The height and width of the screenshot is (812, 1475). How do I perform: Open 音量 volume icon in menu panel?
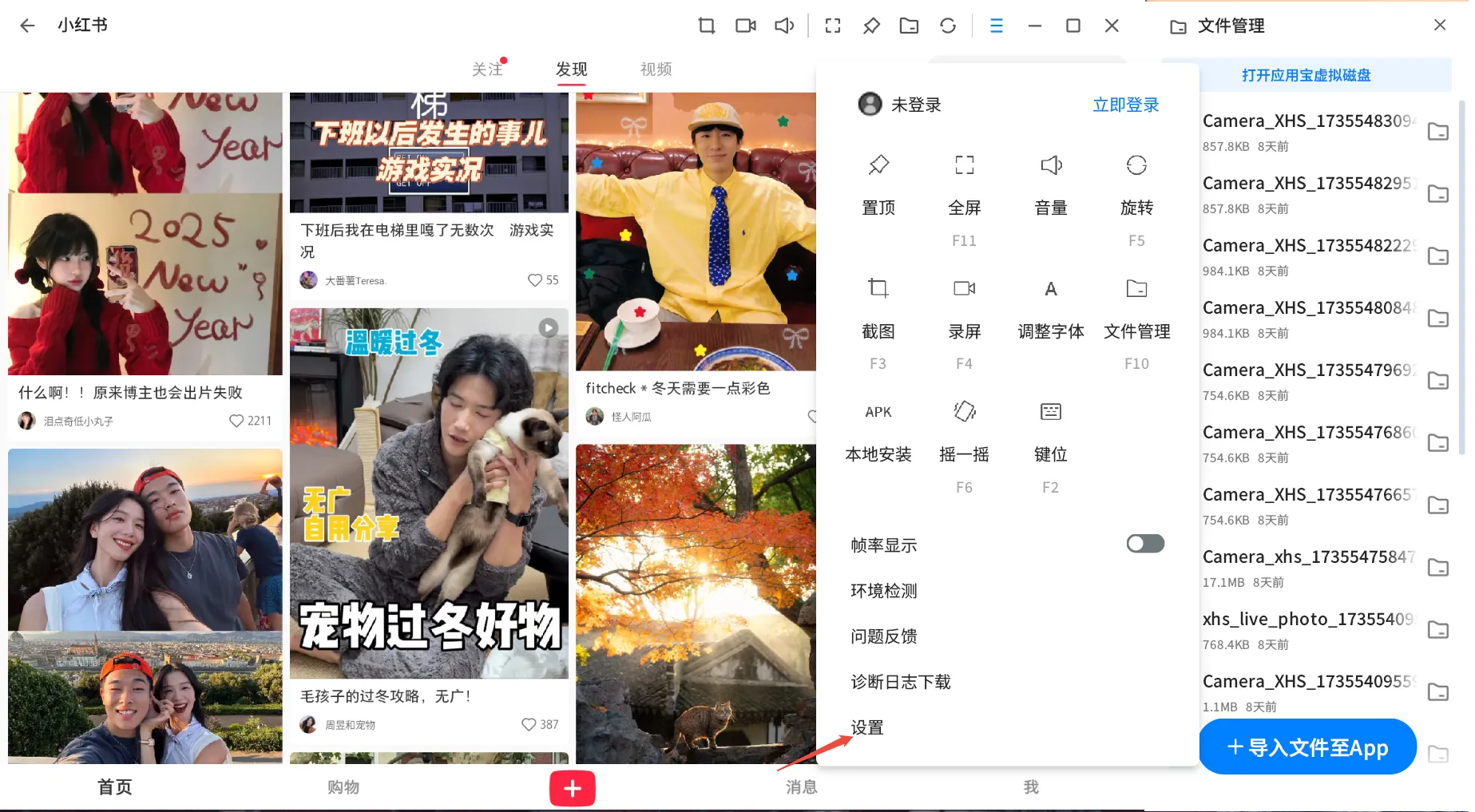tap(1051, 165)
